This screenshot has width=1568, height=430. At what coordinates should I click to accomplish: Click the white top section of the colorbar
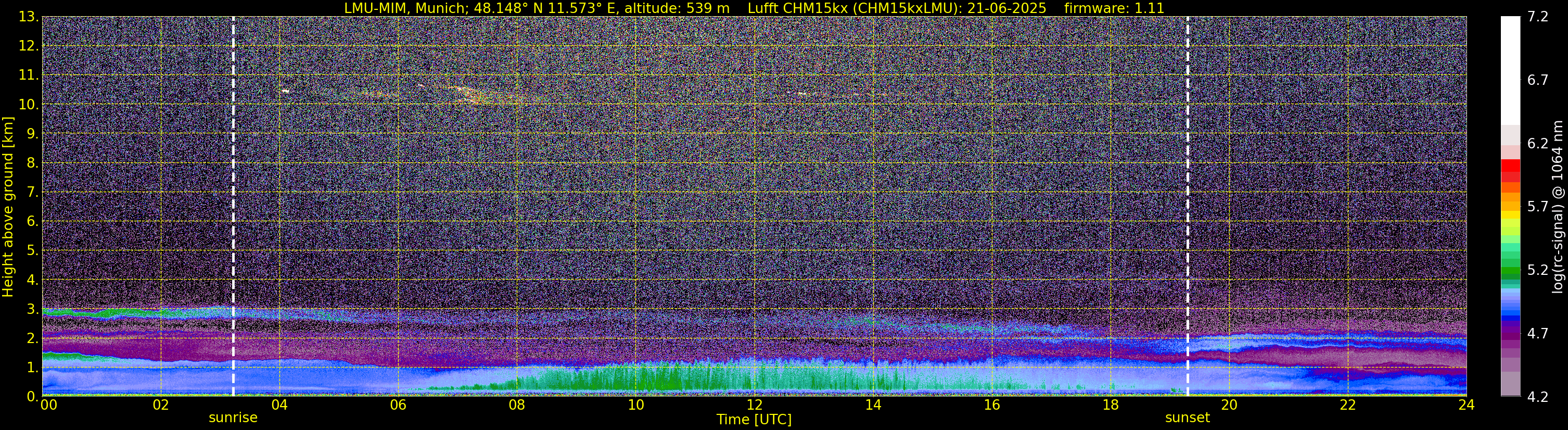click(1510, 70)
